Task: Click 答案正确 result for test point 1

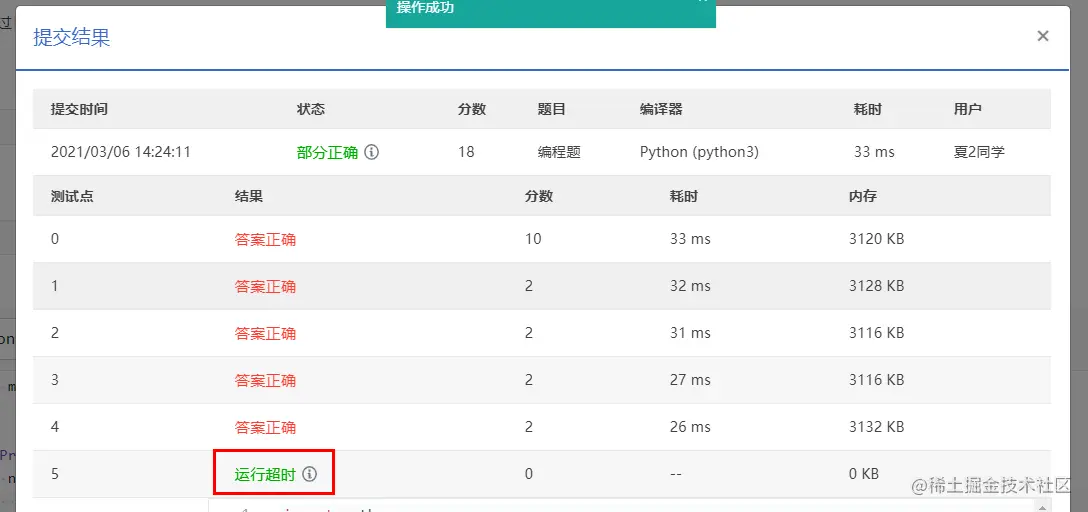Action: (265, 287)
